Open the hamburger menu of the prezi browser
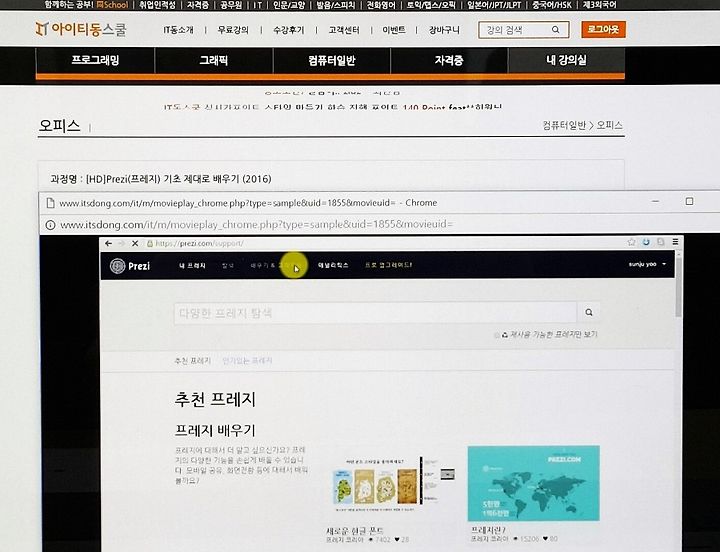The height and width of the screenshot is (552, 720). [x=675, y=242]
